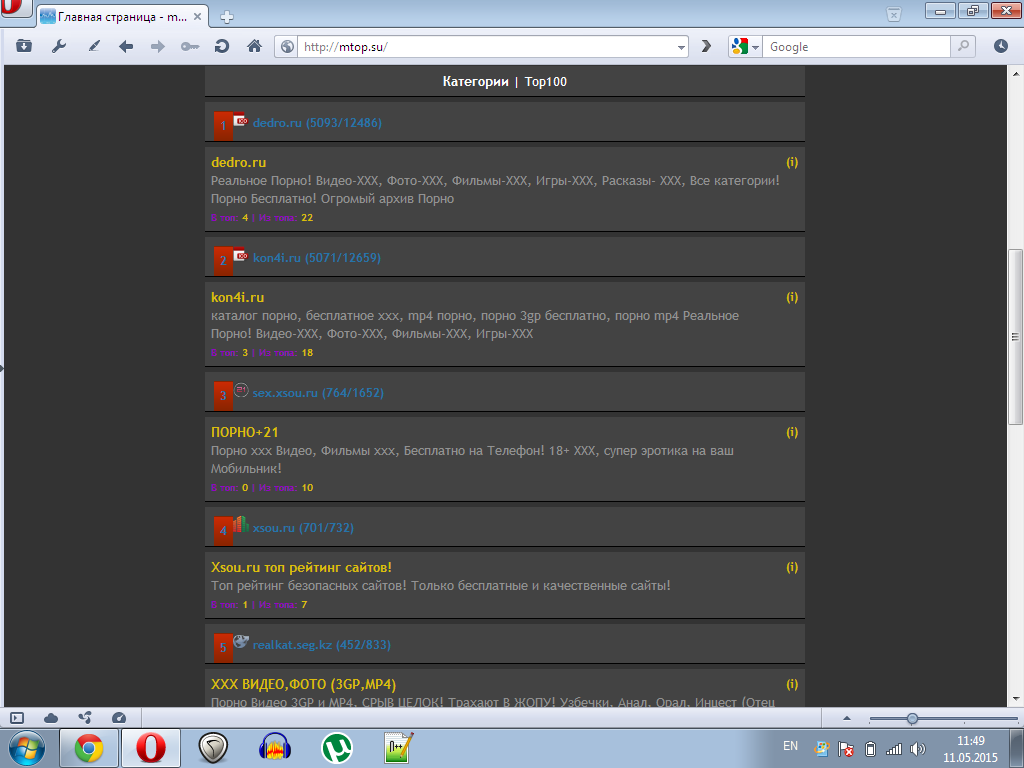
Task: Click Xsou.ru топ рейтинг сайтов title
Action: pyautogui.click(x=301, y=568)
